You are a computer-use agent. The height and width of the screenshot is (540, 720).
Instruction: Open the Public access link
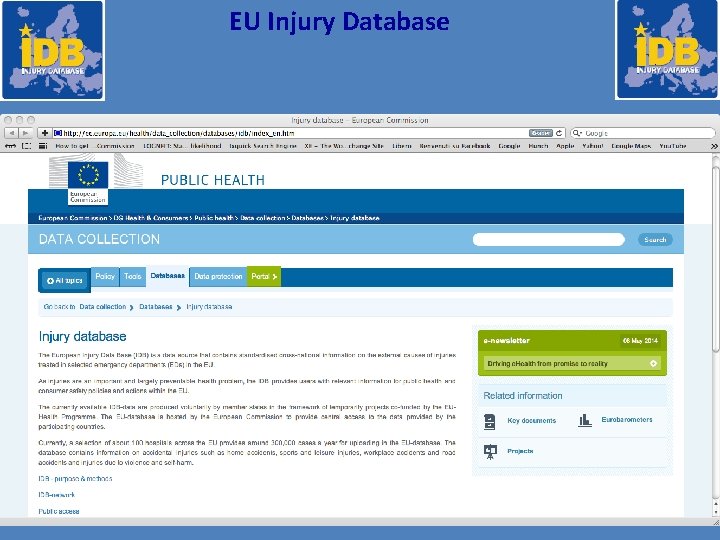pos(59,512)
